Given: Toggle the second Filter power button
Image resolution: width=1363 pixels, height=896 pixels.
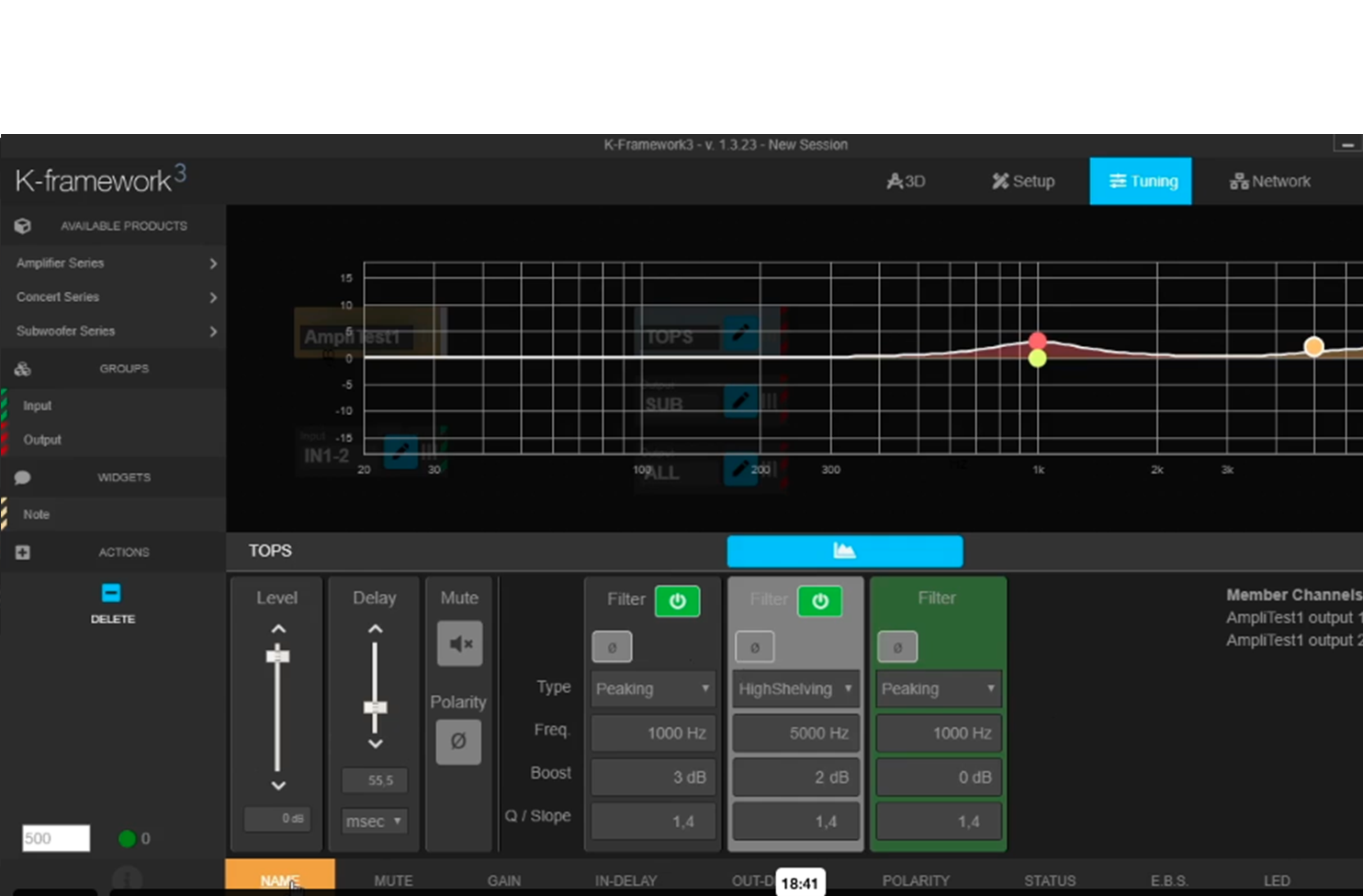Looking at the screenshot, I should 819,601.
